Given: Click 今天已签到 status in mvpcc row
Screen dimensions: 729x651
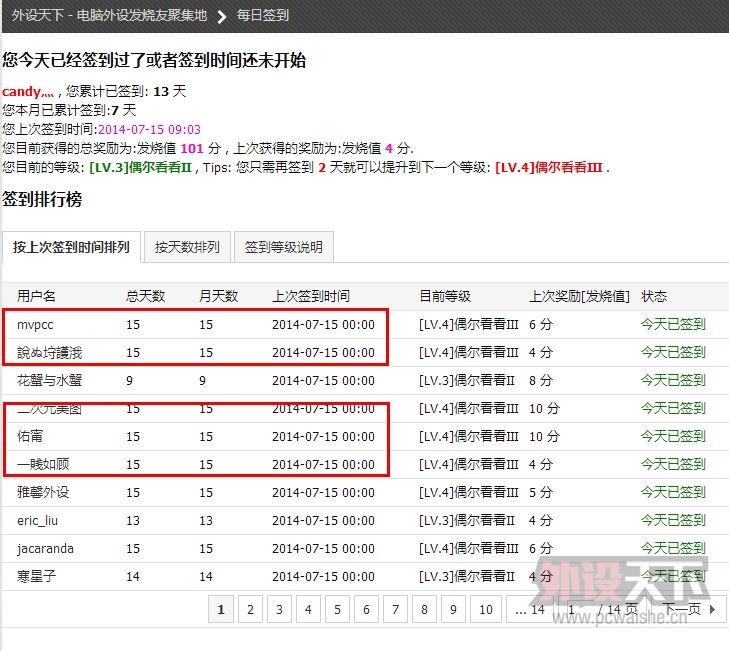Looking at the screenshot, I should coord(673,324).
